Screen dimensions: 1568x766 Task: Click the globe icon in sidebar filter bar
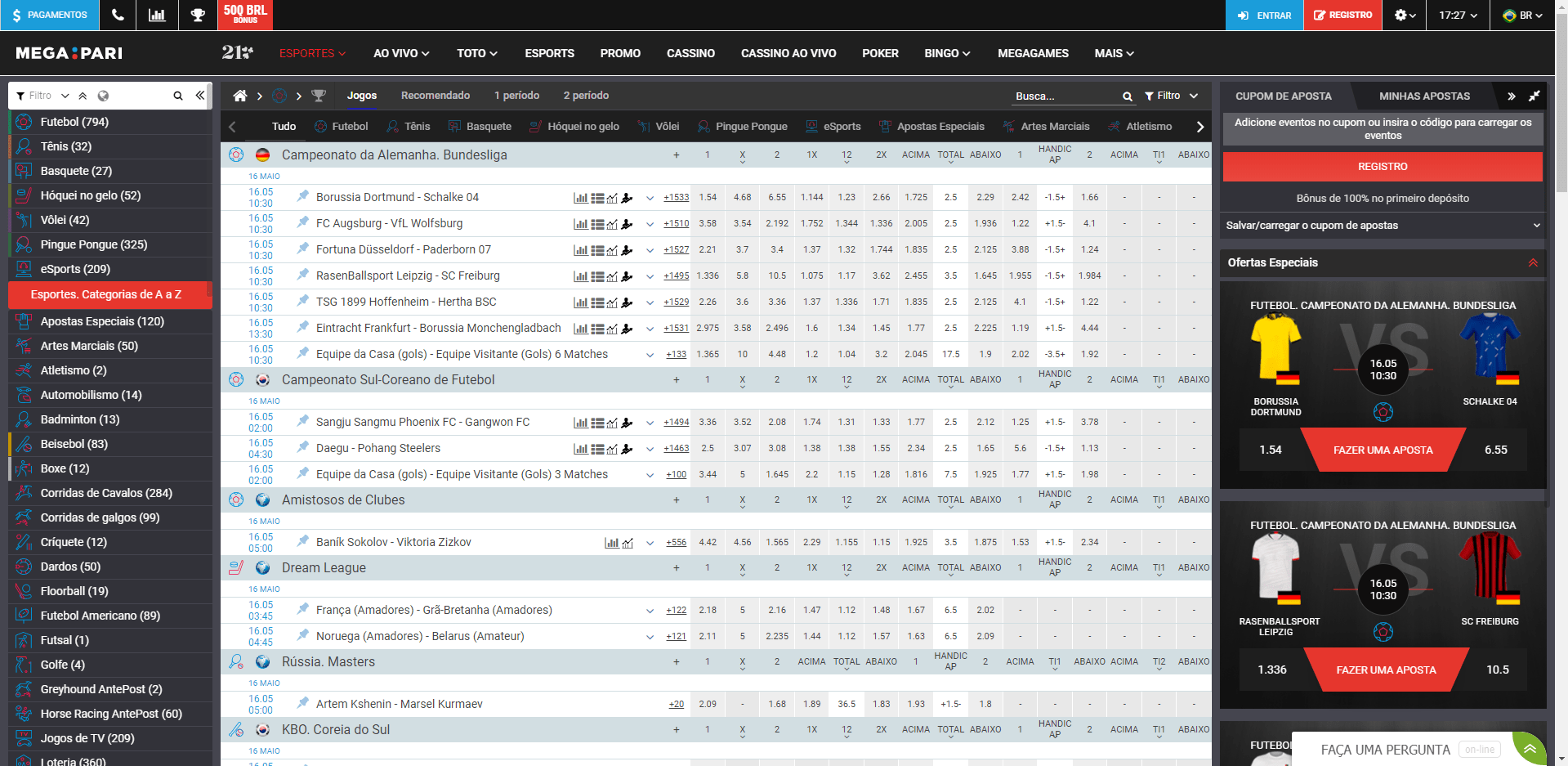103,96
